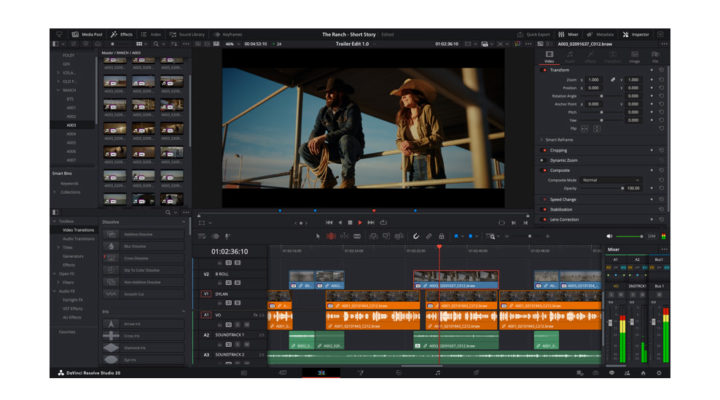
Task: Show the Mixer panel
Action: 568,34
